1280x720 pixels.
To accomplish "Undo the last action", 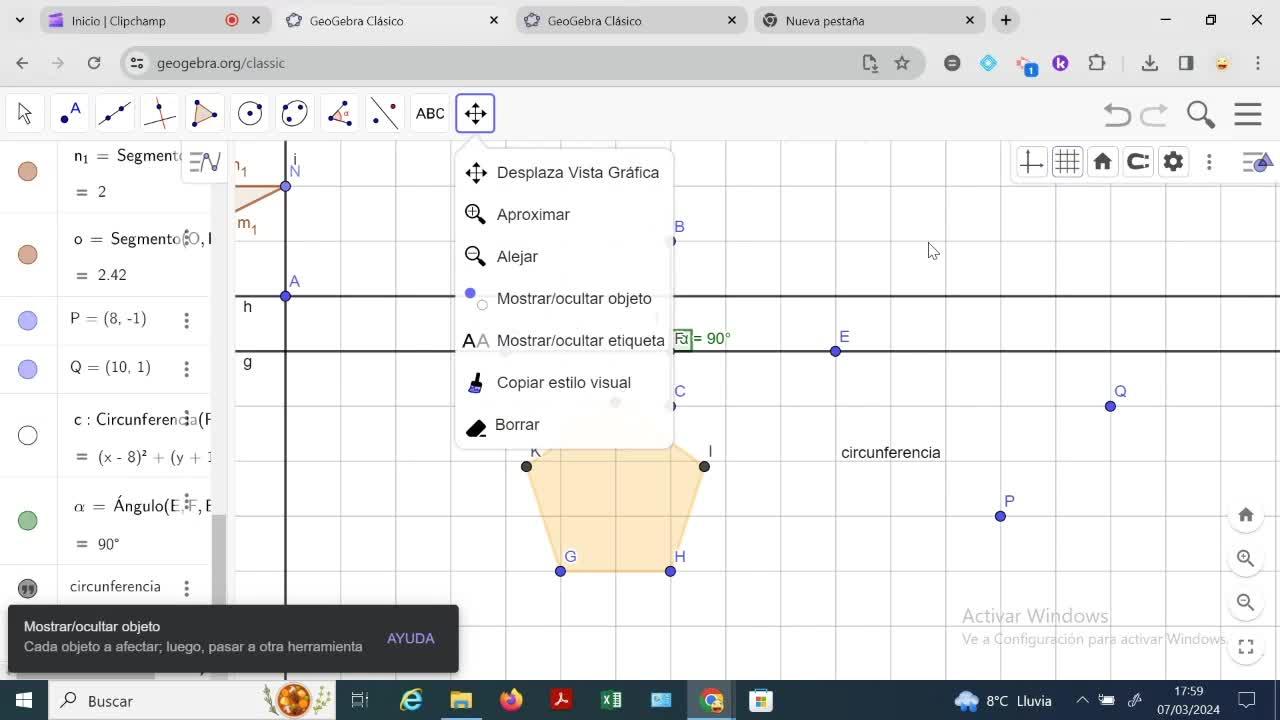I will pos(1117,115).
